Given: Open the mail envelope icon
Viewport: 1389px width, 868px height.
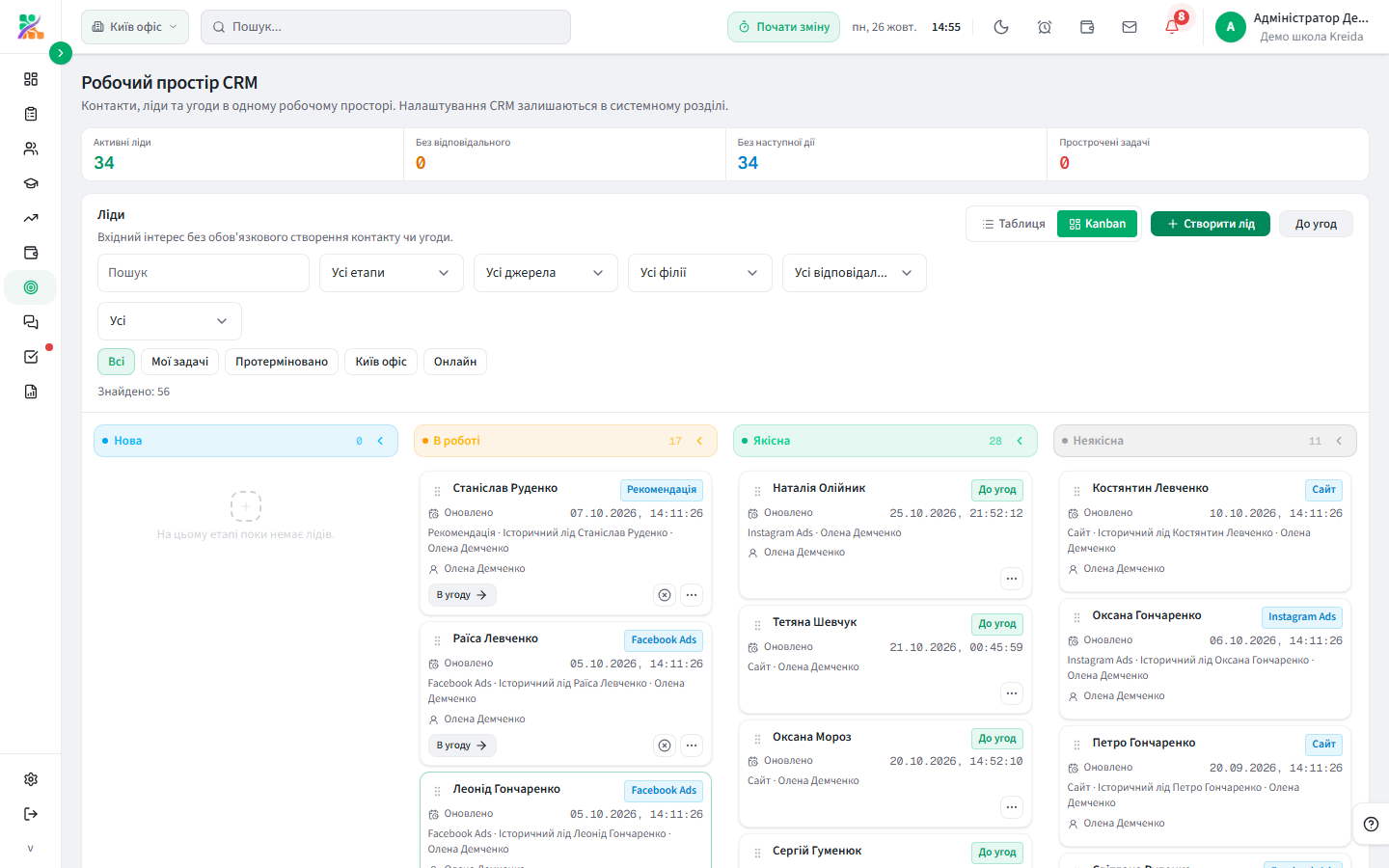Looking at the screenshot, I should [x=1130, y=27].
